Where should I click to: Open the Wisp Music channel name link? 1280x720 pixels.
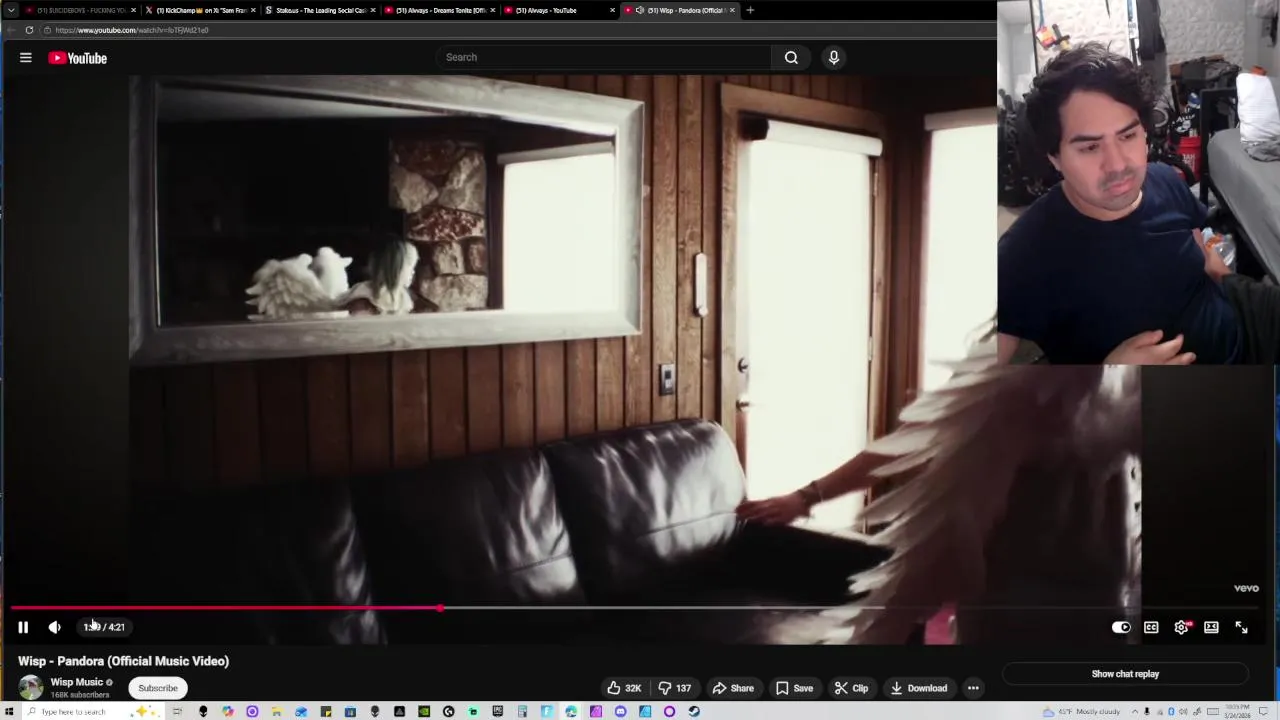[77, 682]
